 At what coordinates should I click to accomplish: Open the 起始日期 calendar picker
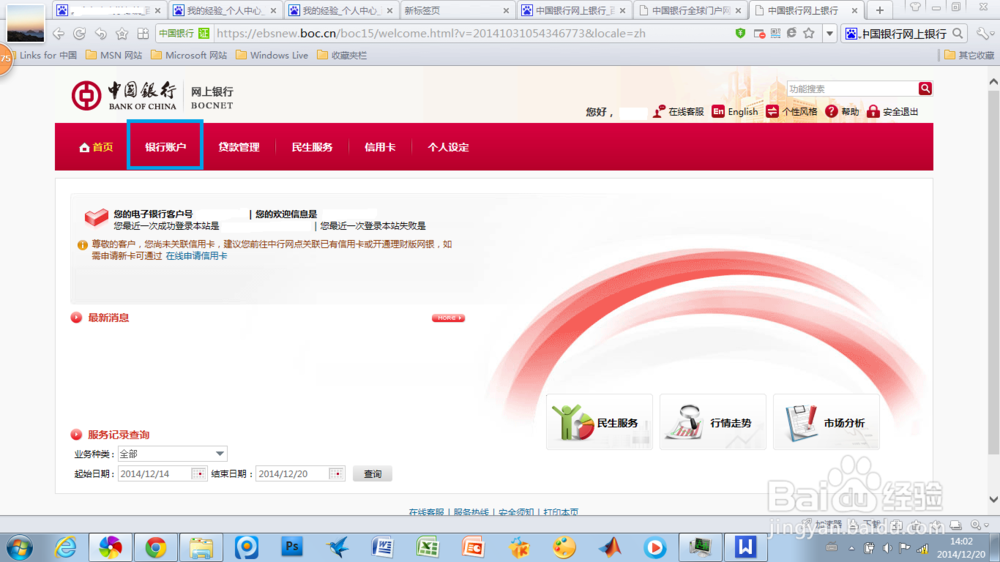coord(198,474)
